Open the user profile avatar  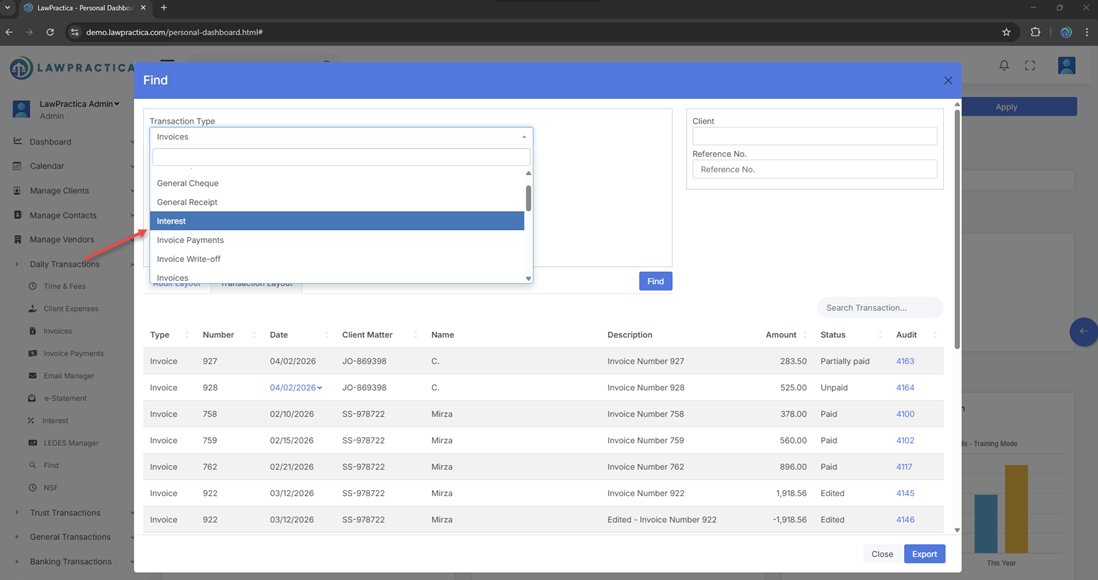point(1066,66)
